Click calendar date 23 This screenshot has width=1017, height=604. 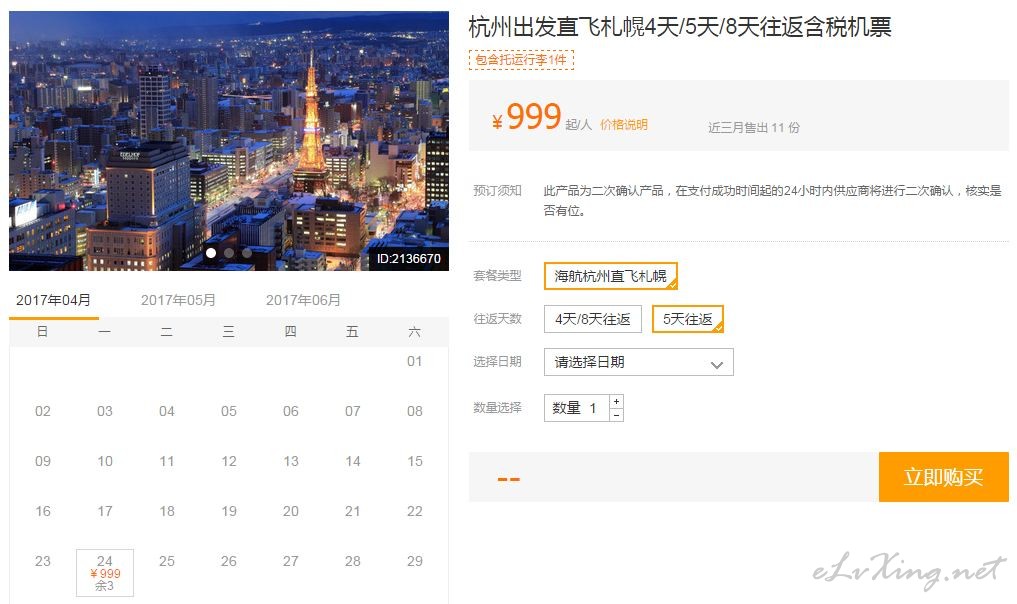pyautogui.click(x=43, y=561)
